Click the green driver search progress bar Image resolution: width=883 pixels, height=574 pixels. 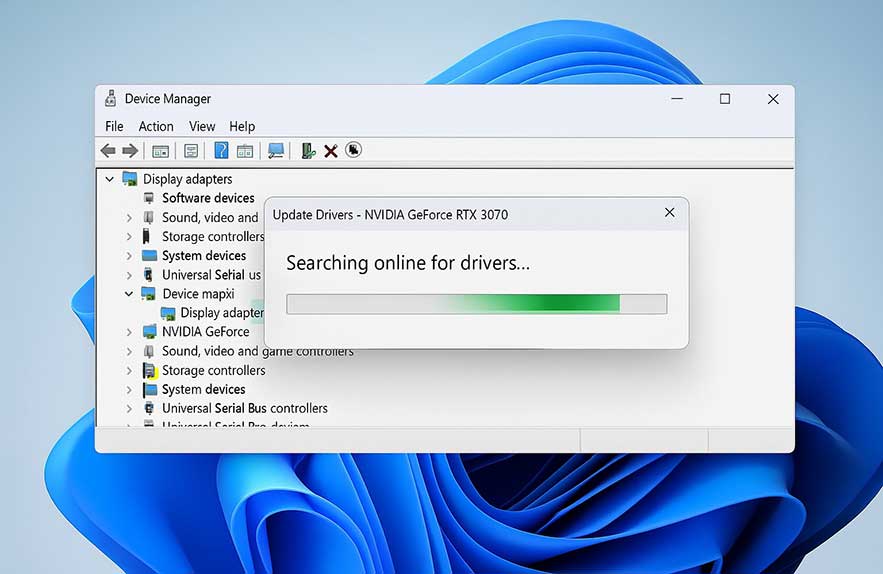(x=476, y=304)
